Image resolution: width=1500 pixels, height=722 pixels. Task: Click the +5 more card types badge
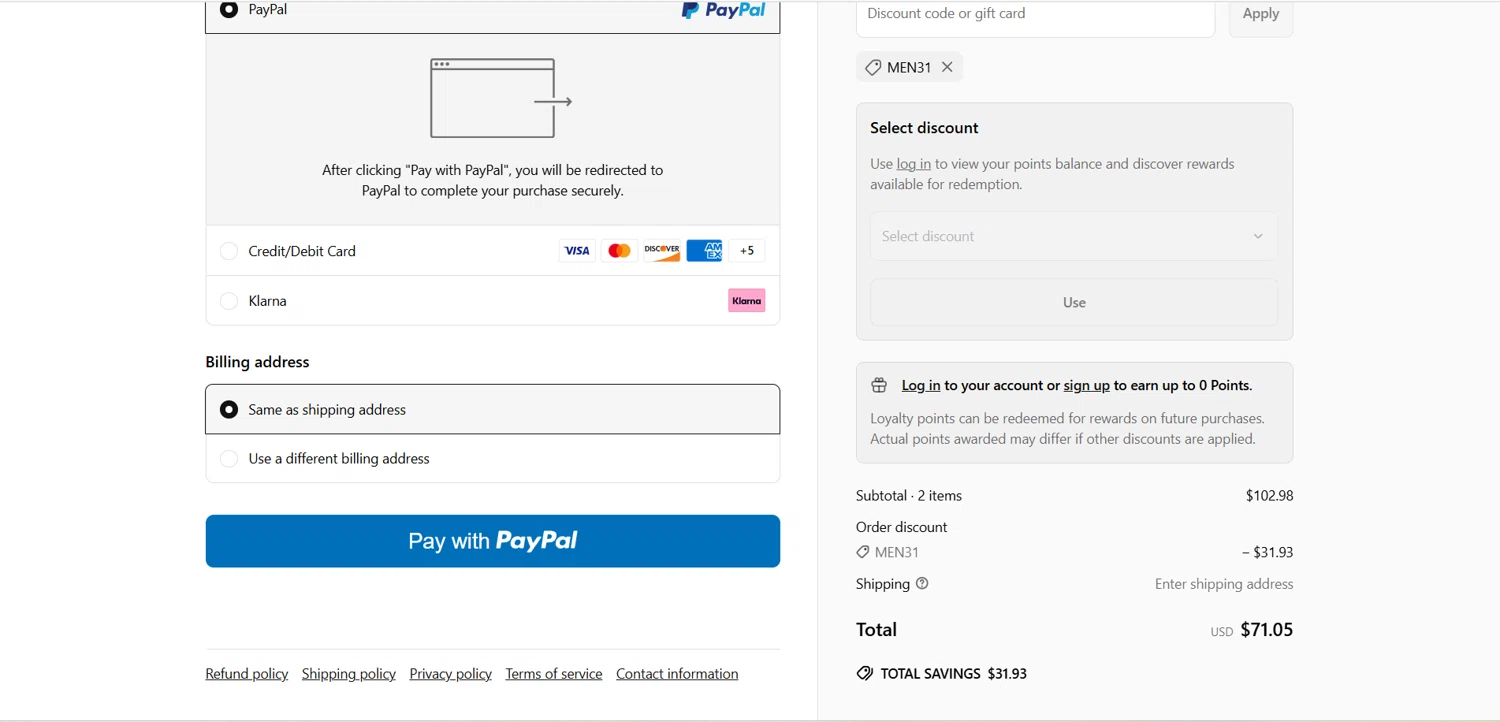(747, 251)
